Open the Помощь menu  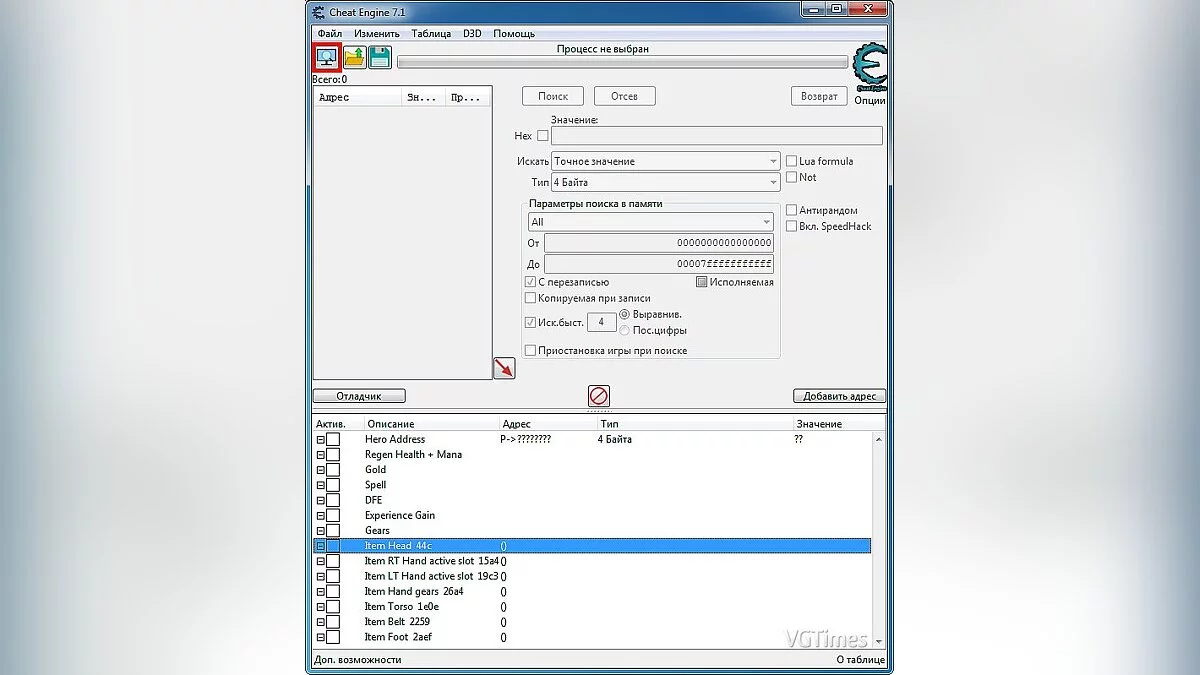(x=513, y=33)
